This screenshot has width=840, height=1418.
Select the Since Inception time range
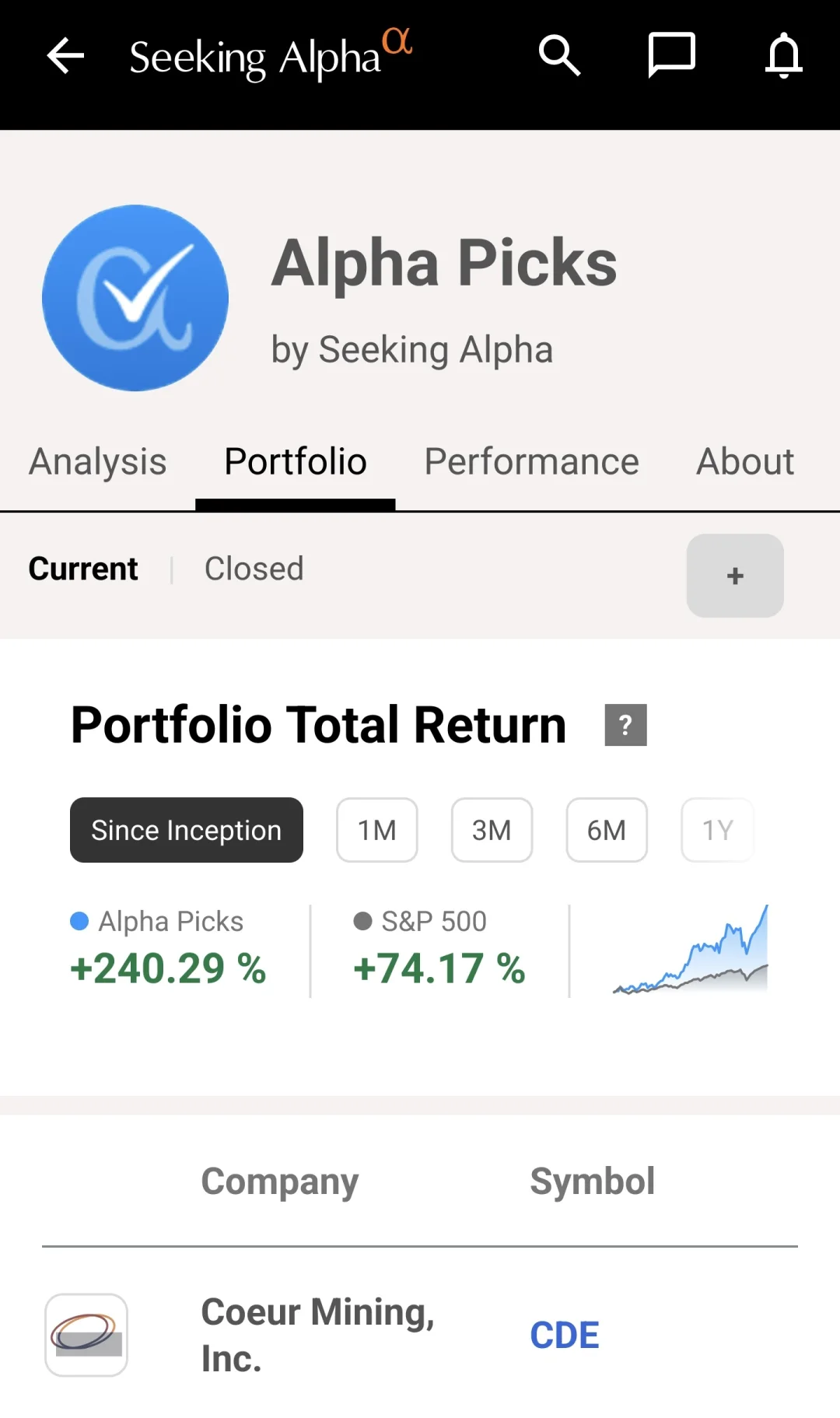pyautogui.click(x=187, y=830)
